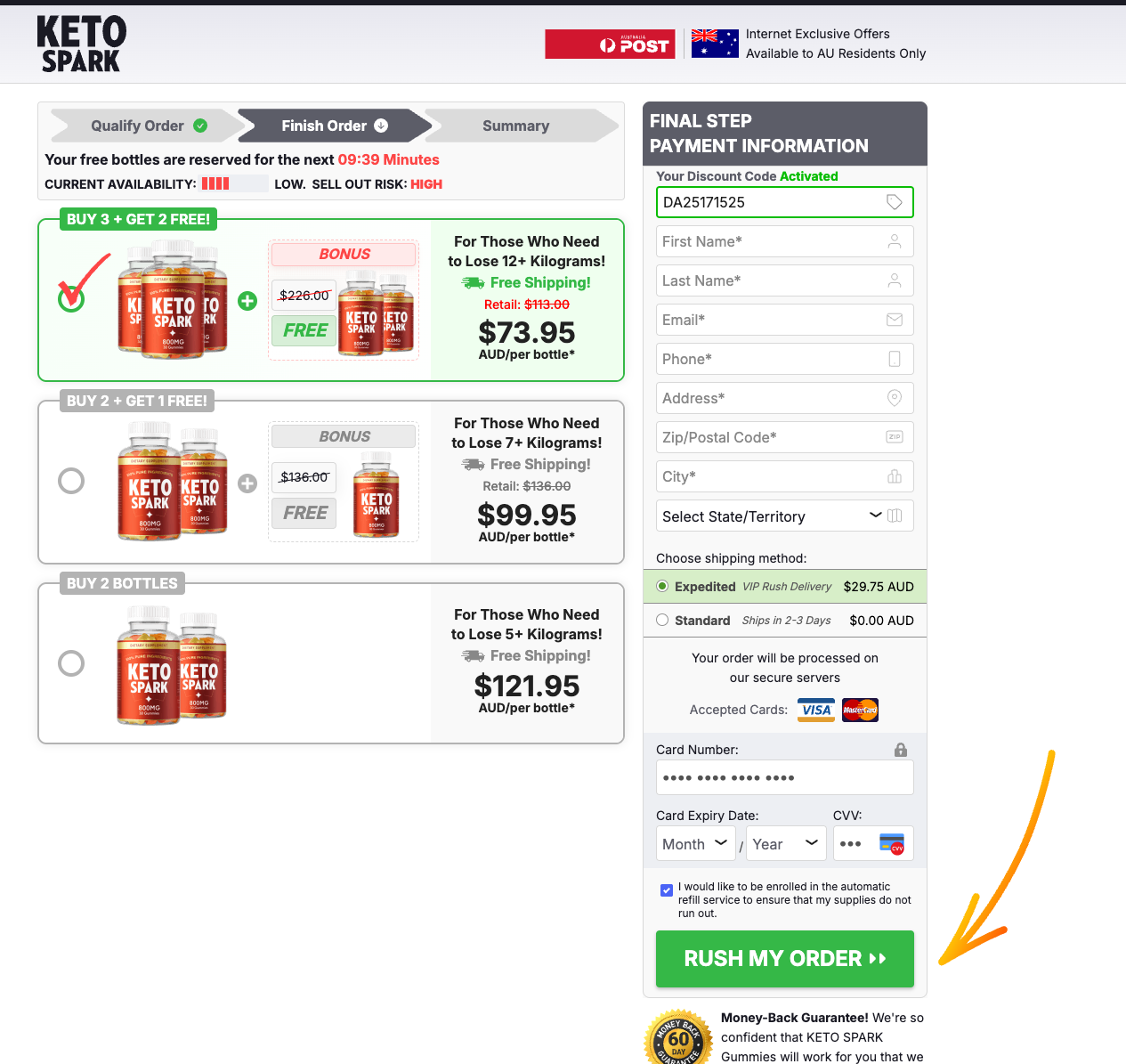
Task: Open the Select State/Territory dropdown
Action: click(x=785, y=516)
